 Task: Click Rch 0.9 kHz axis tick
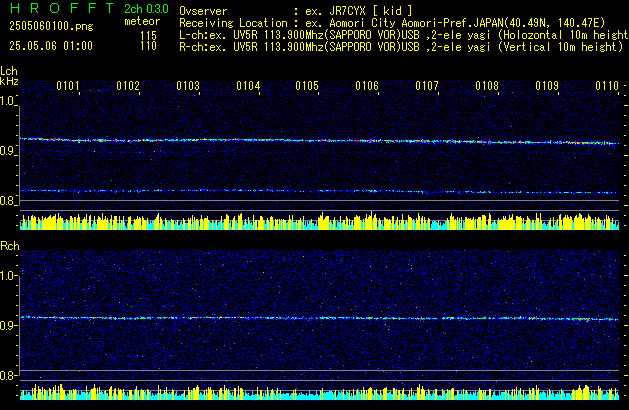8,325
